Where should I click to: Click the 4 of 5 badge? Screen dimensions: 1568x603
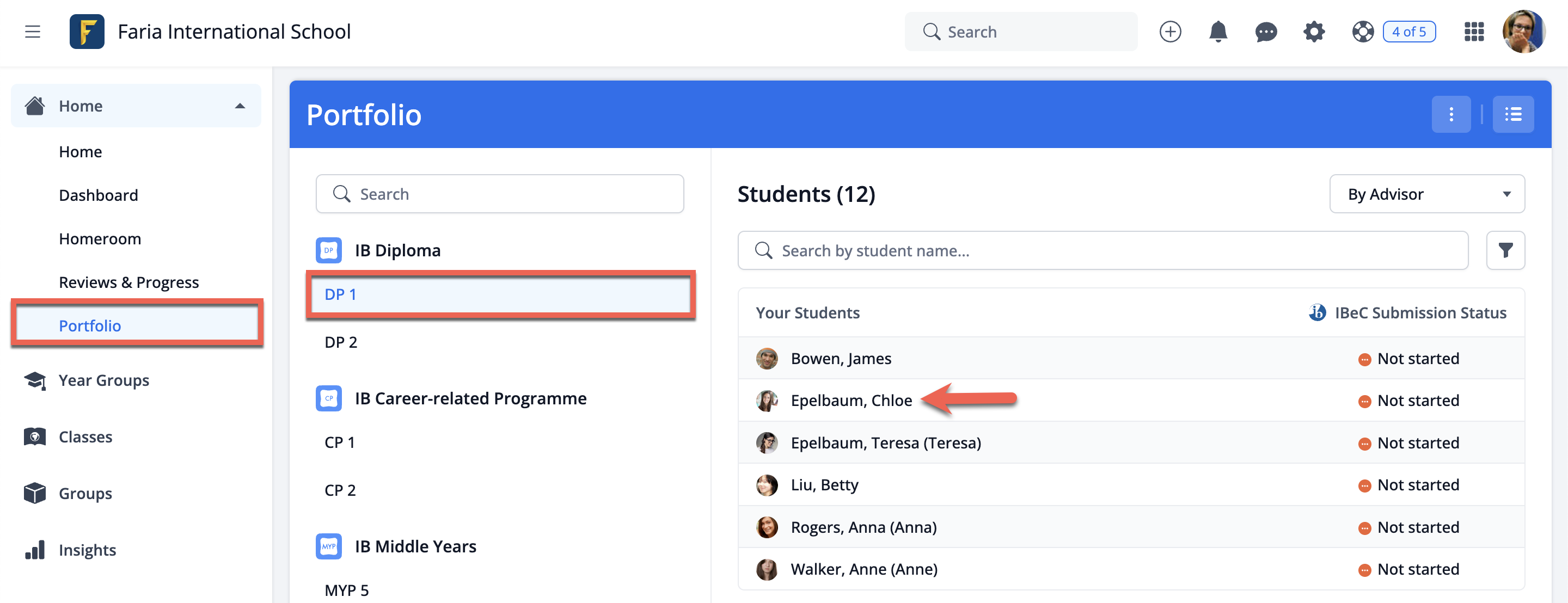point(1408,32)
